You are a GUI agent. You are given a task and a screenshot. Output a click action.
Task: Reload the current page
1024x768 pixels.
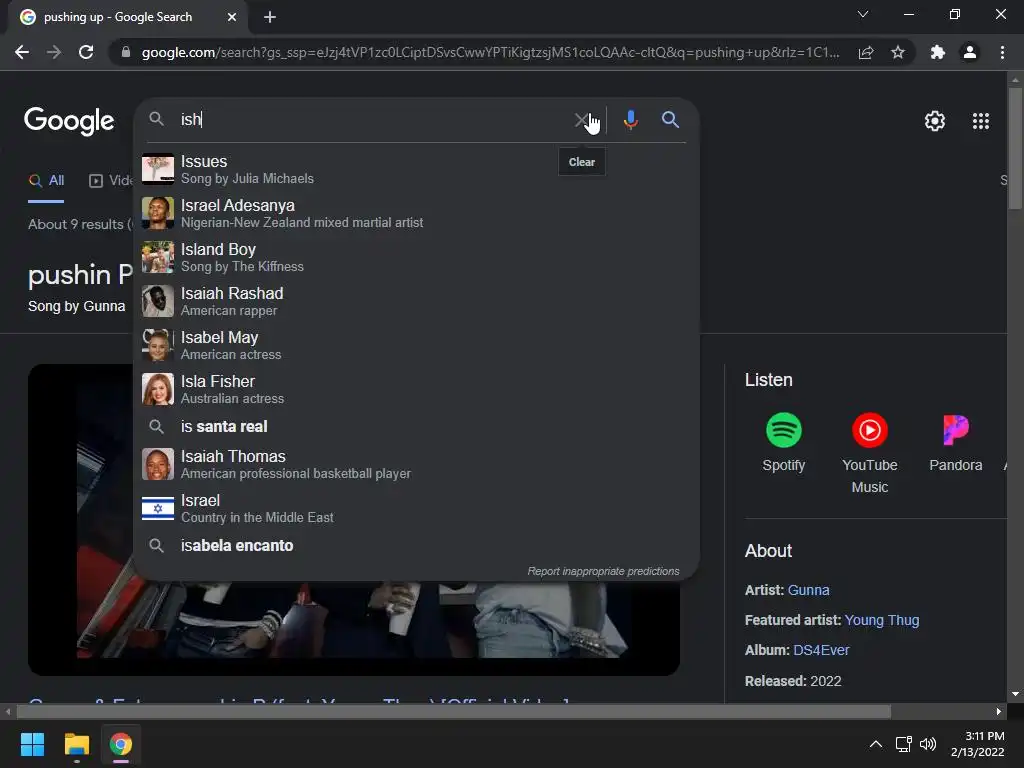86,52
